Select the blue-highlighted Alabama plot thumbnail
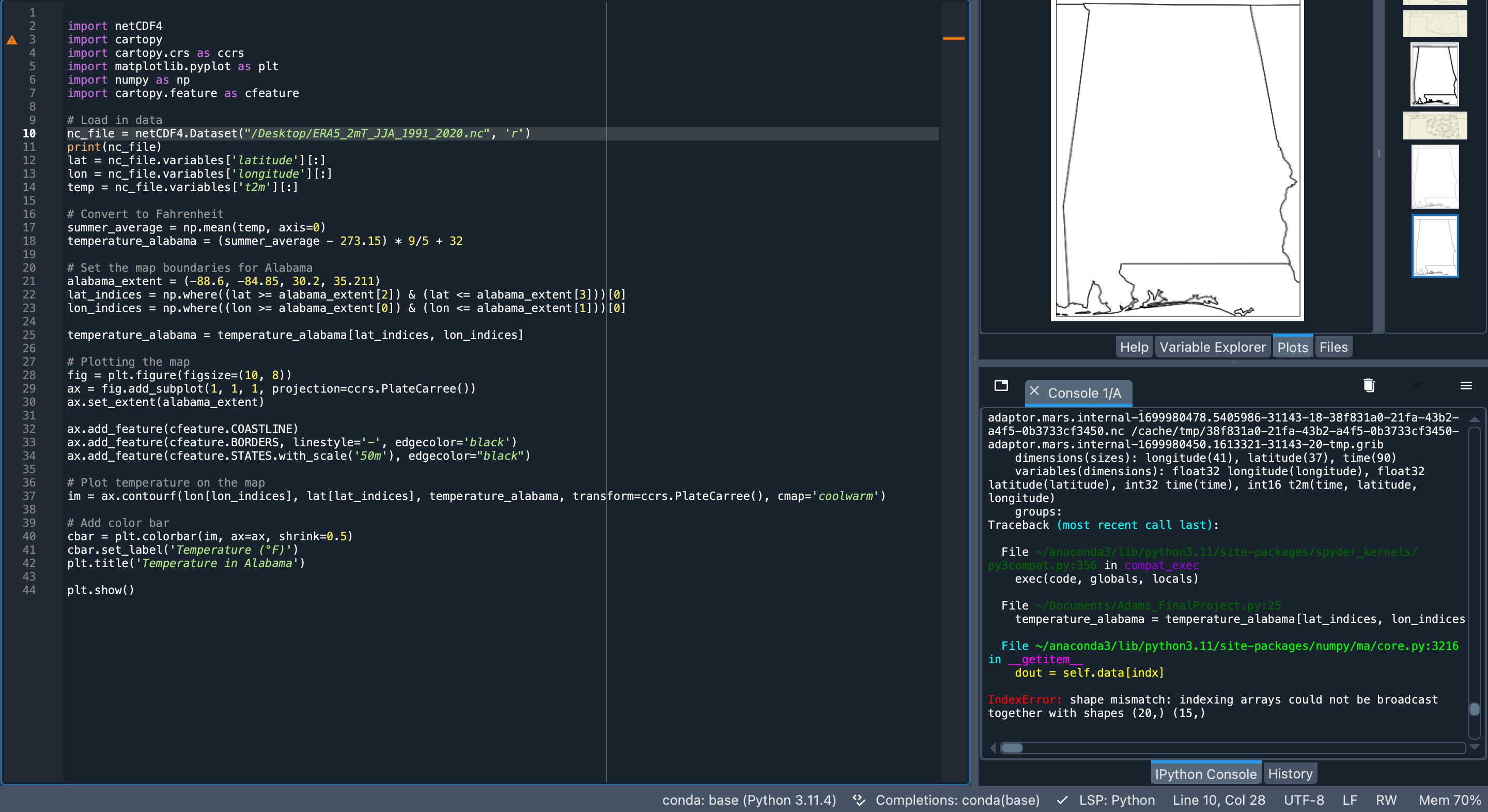 pos(1435,246)
